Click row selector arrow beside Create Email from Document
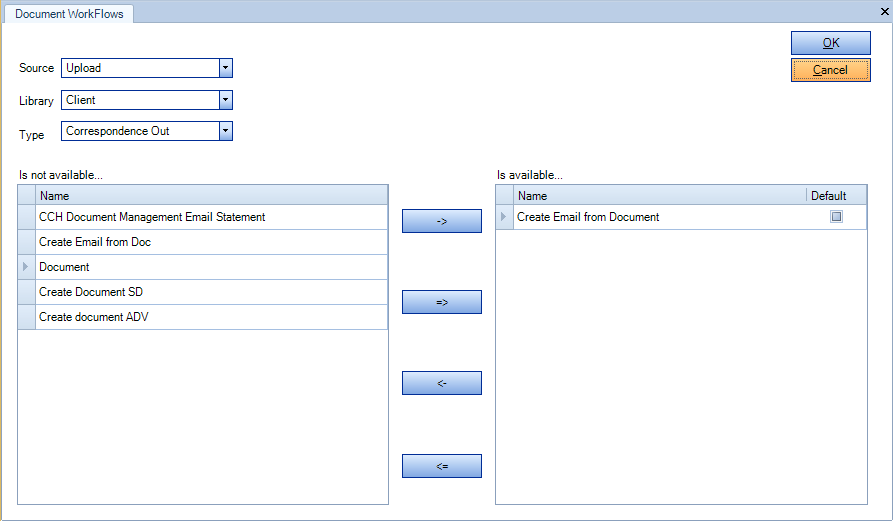Screen dimensions: 895x521 coord(505,217)
